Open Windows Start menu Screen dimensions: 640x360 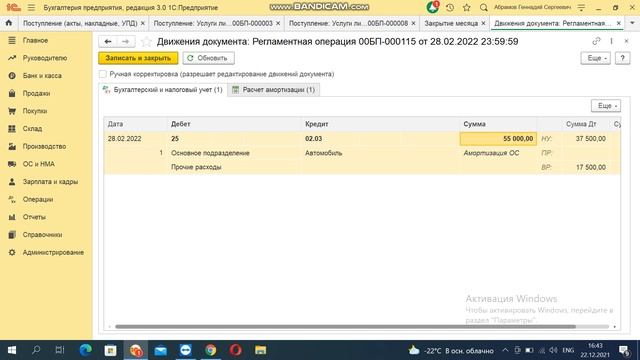click(x=12, y=350)
